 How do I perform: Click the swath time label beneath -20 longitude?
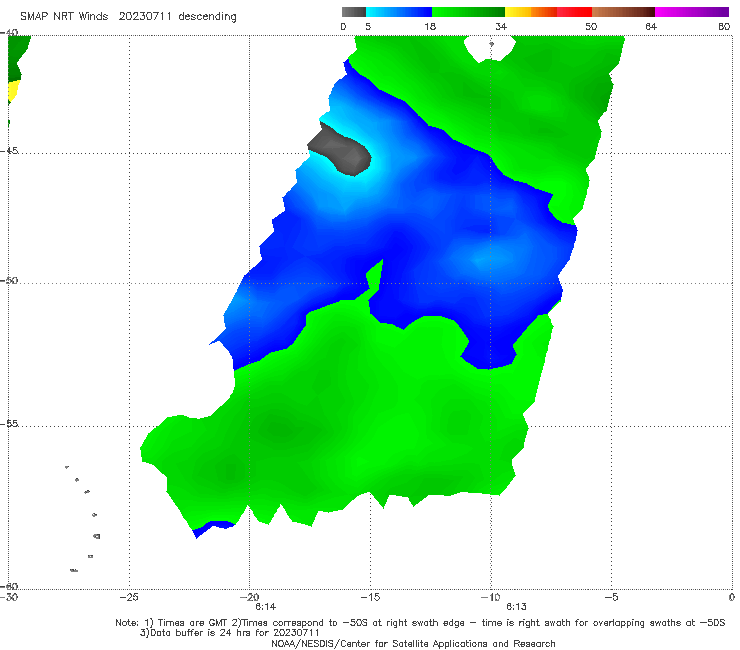click(x=266, y=607)
